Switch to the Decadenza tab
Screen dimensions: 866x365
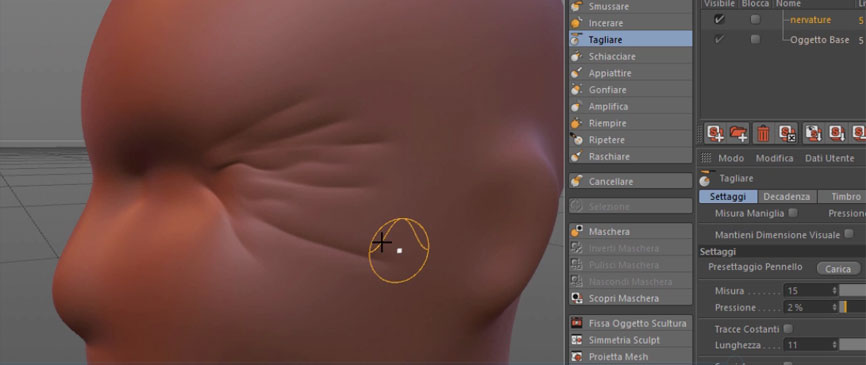786,197
